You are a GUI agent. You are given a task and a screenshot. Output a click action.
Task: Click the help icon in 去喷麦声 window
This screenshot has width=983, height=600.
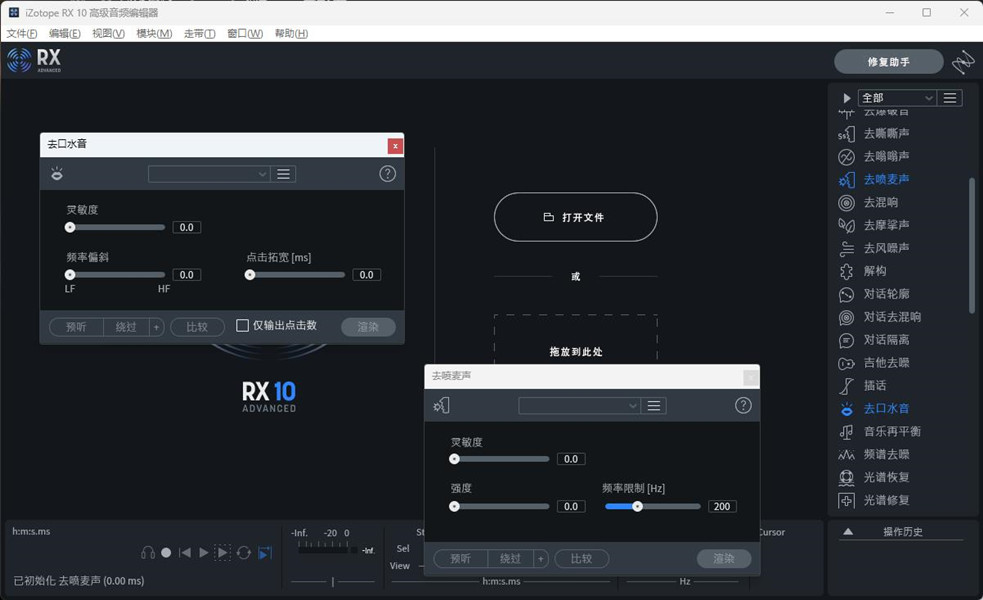click(743, 406)
